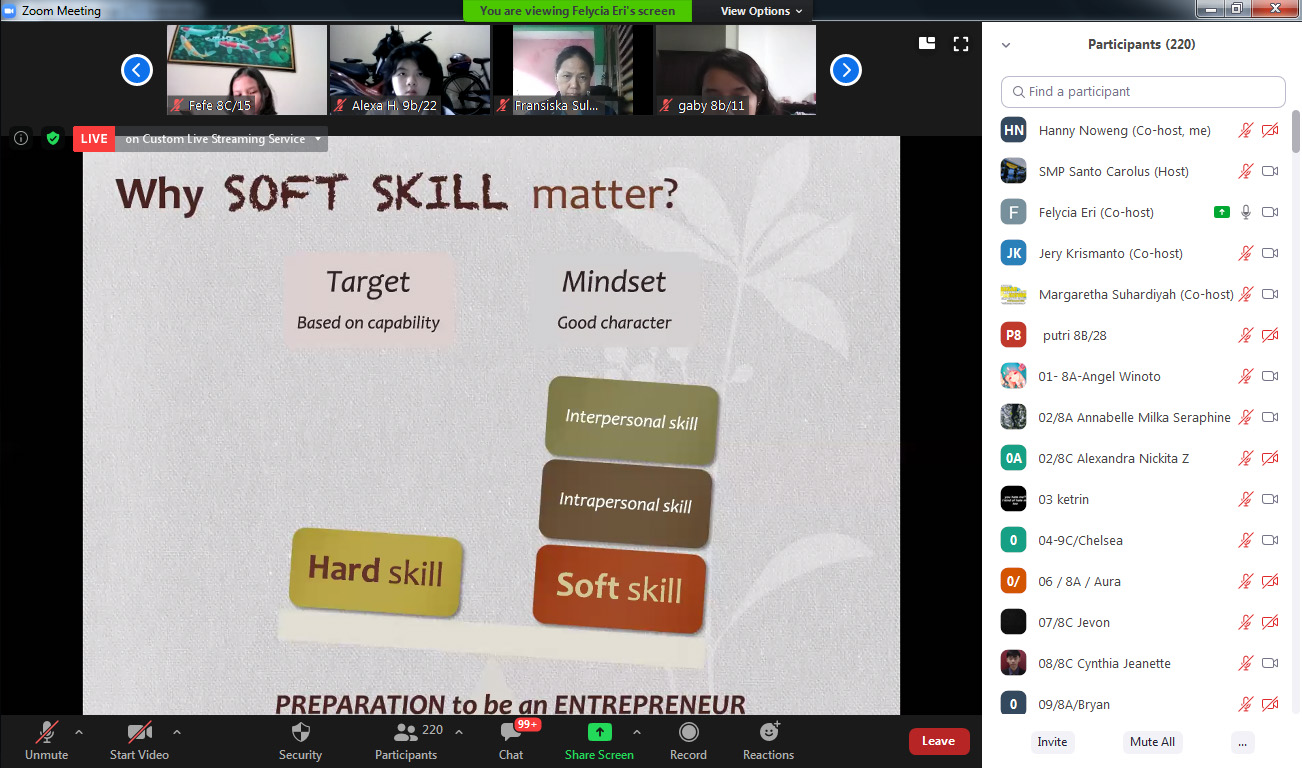Select participant 07/8C Jevon
1302x768 pixels.
[x=1142, y=622]
